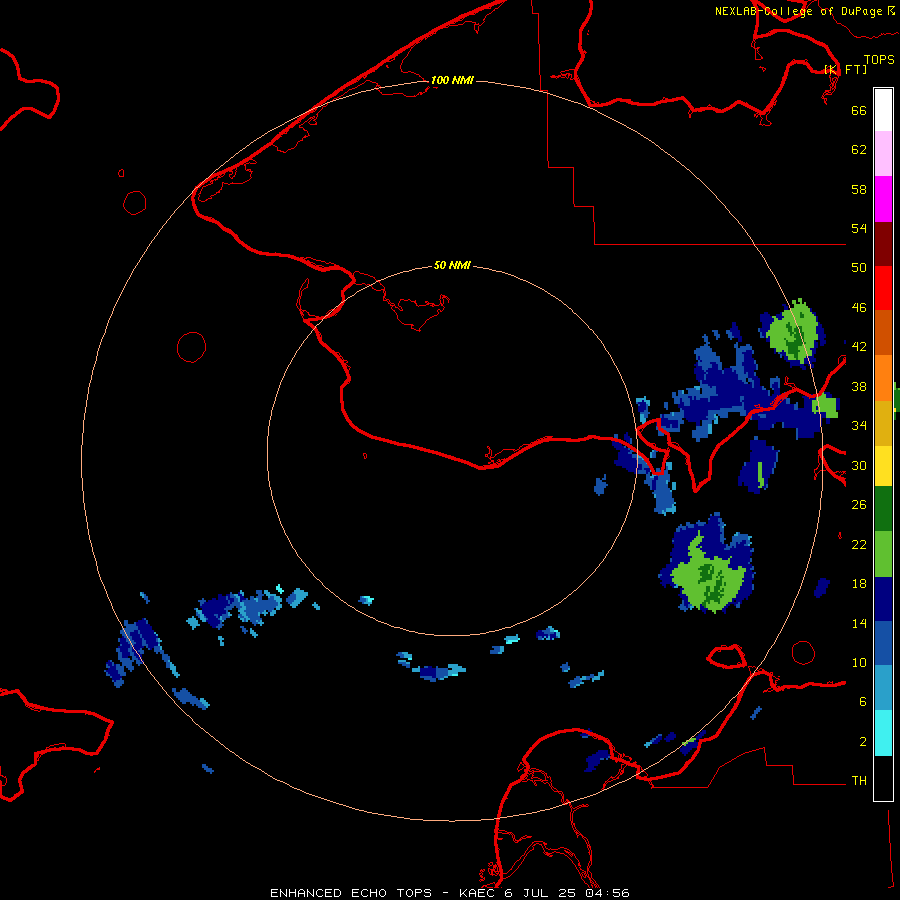Click the gold legend swatch

(x=883, y=422)
